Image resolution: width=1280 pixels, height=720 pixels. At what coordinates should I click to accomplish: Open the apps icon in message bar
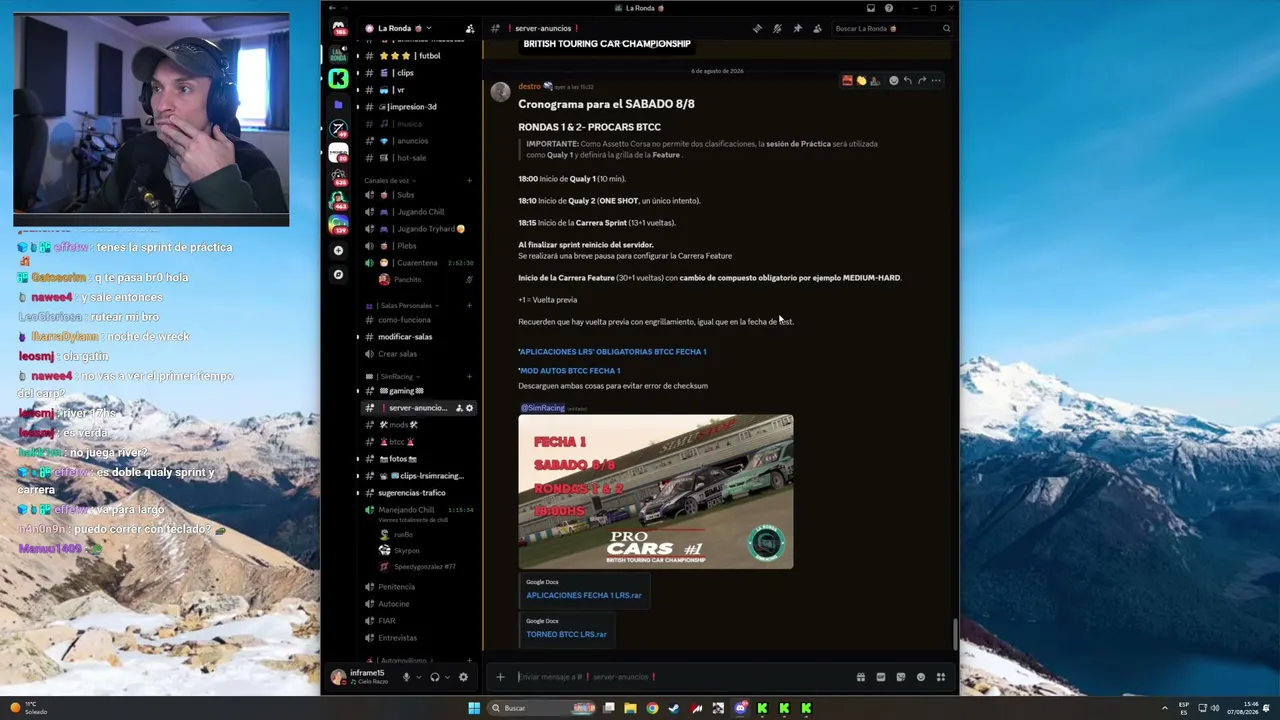940,677
